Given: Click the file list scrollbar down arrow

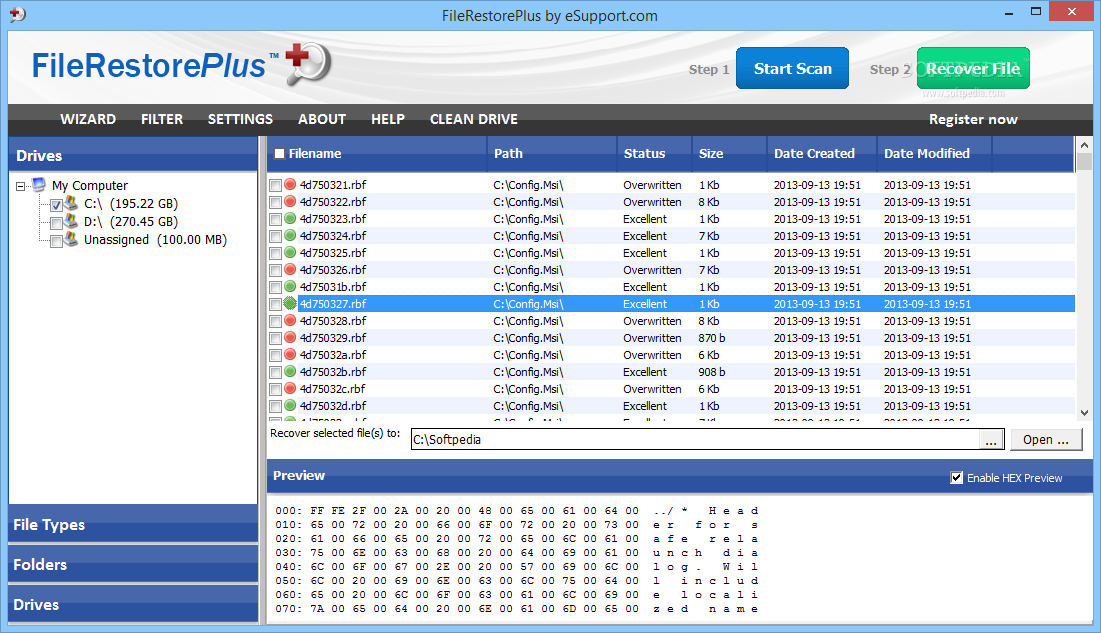Looking at the screenshot, I should (x=1084, y=412).
